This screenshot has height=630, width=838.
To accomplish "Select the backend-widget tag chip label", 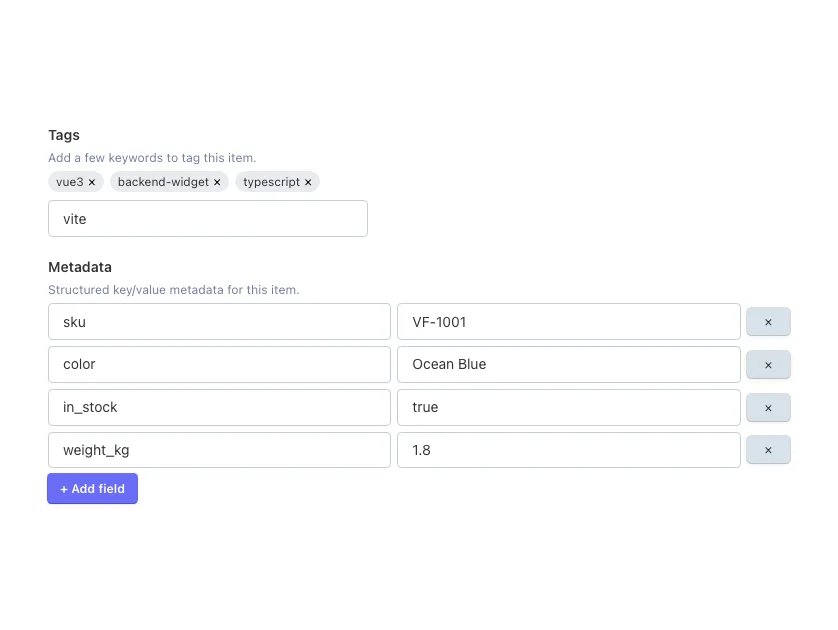I will [x=163, y=182].
